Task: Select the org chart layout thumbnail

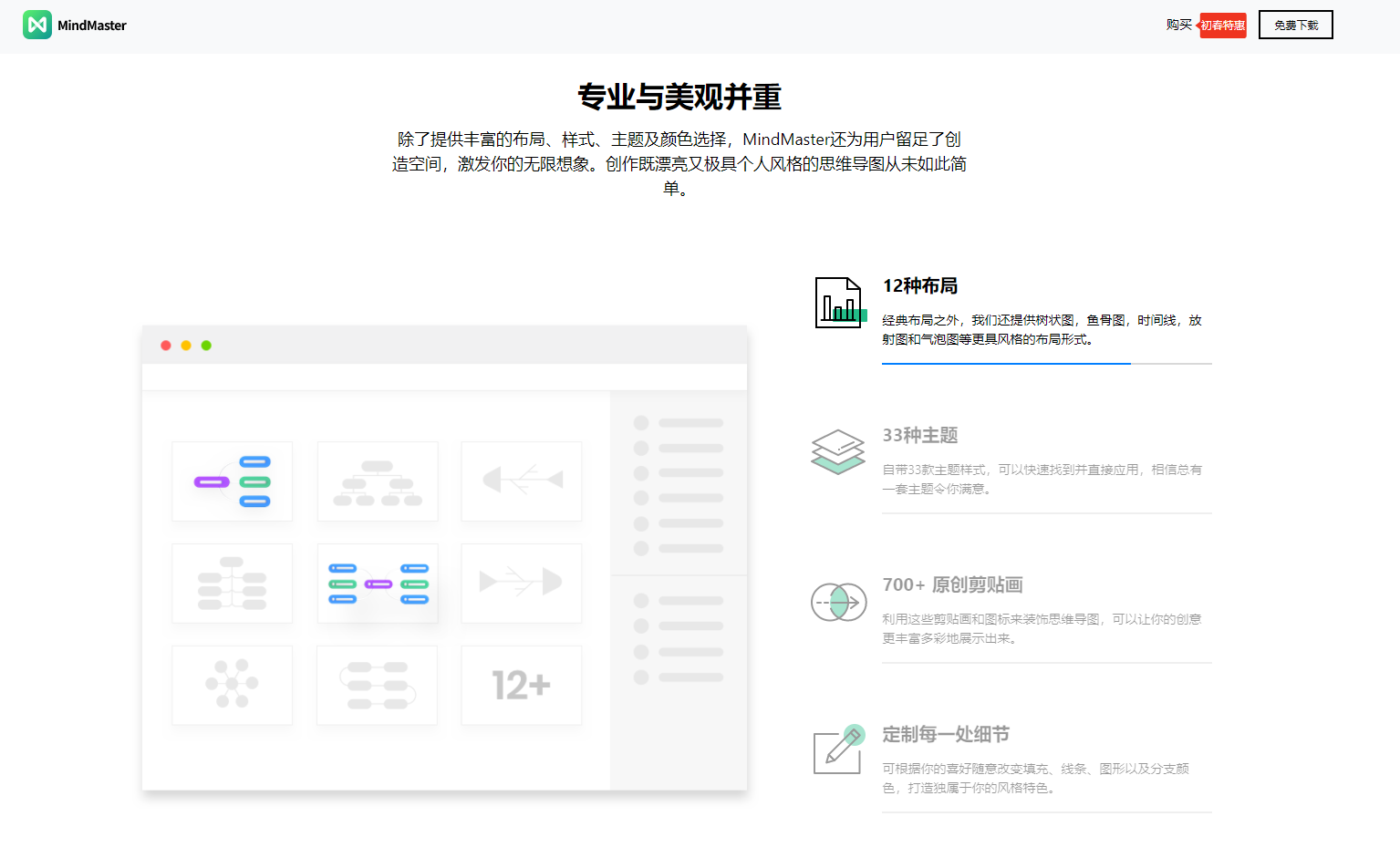Action: coord(378,481)
